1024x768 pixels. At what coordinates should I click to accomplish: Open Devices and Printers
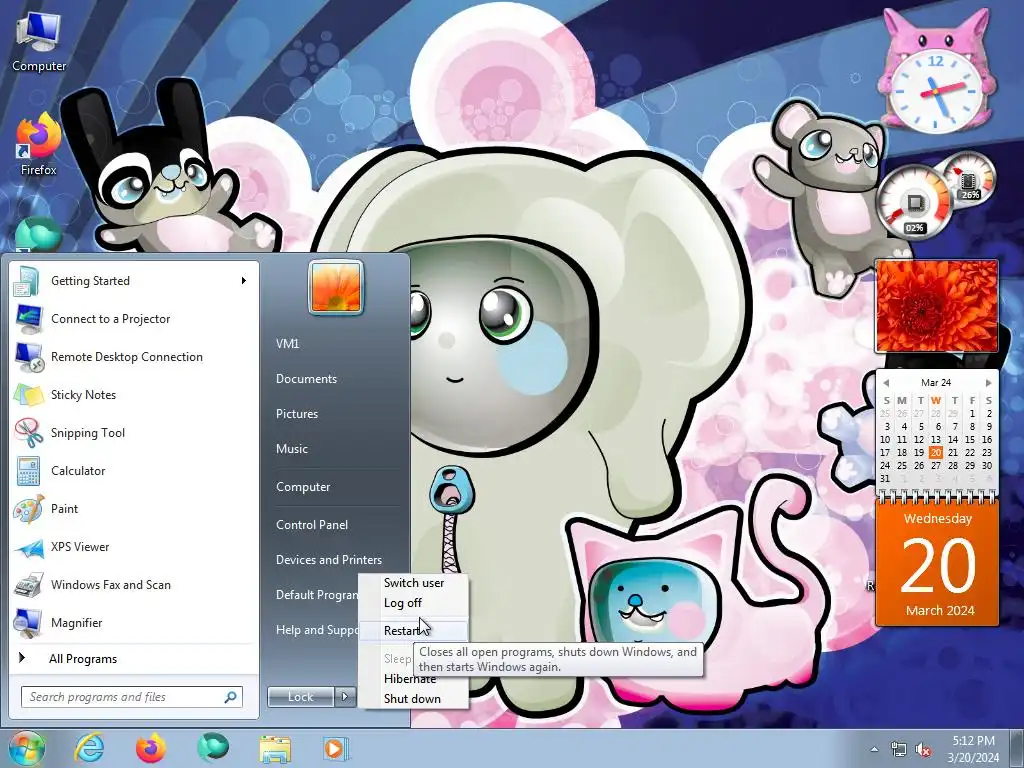coord(328,560)
